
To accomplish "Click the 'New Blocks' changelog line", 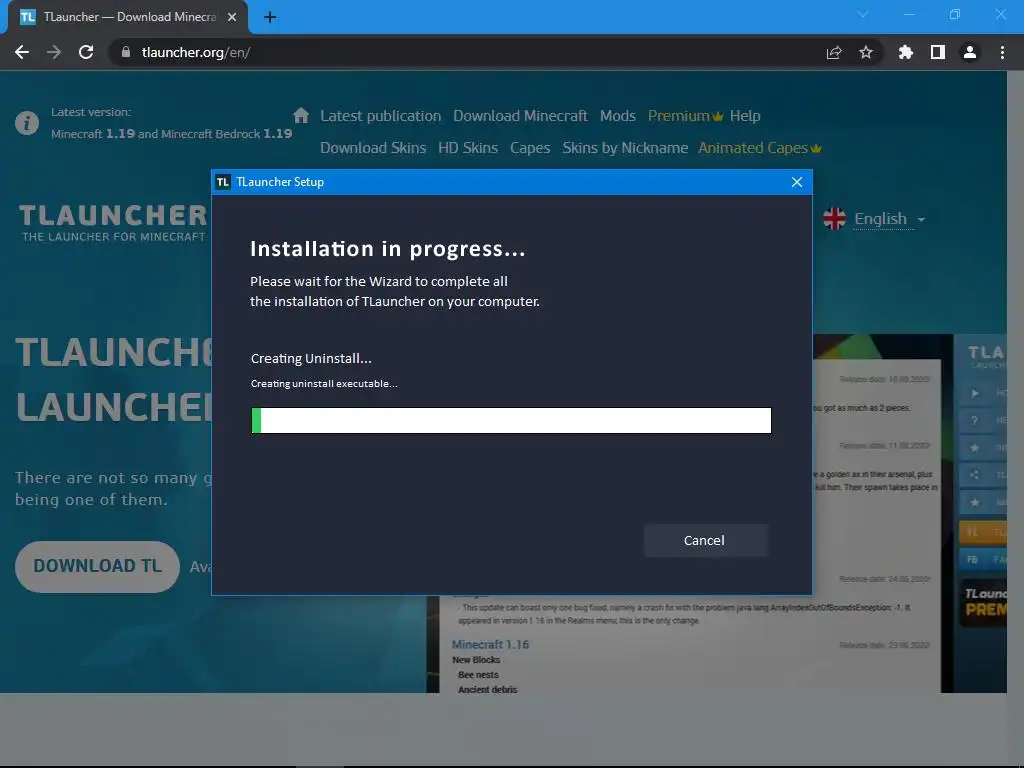I will coord(476,660).
